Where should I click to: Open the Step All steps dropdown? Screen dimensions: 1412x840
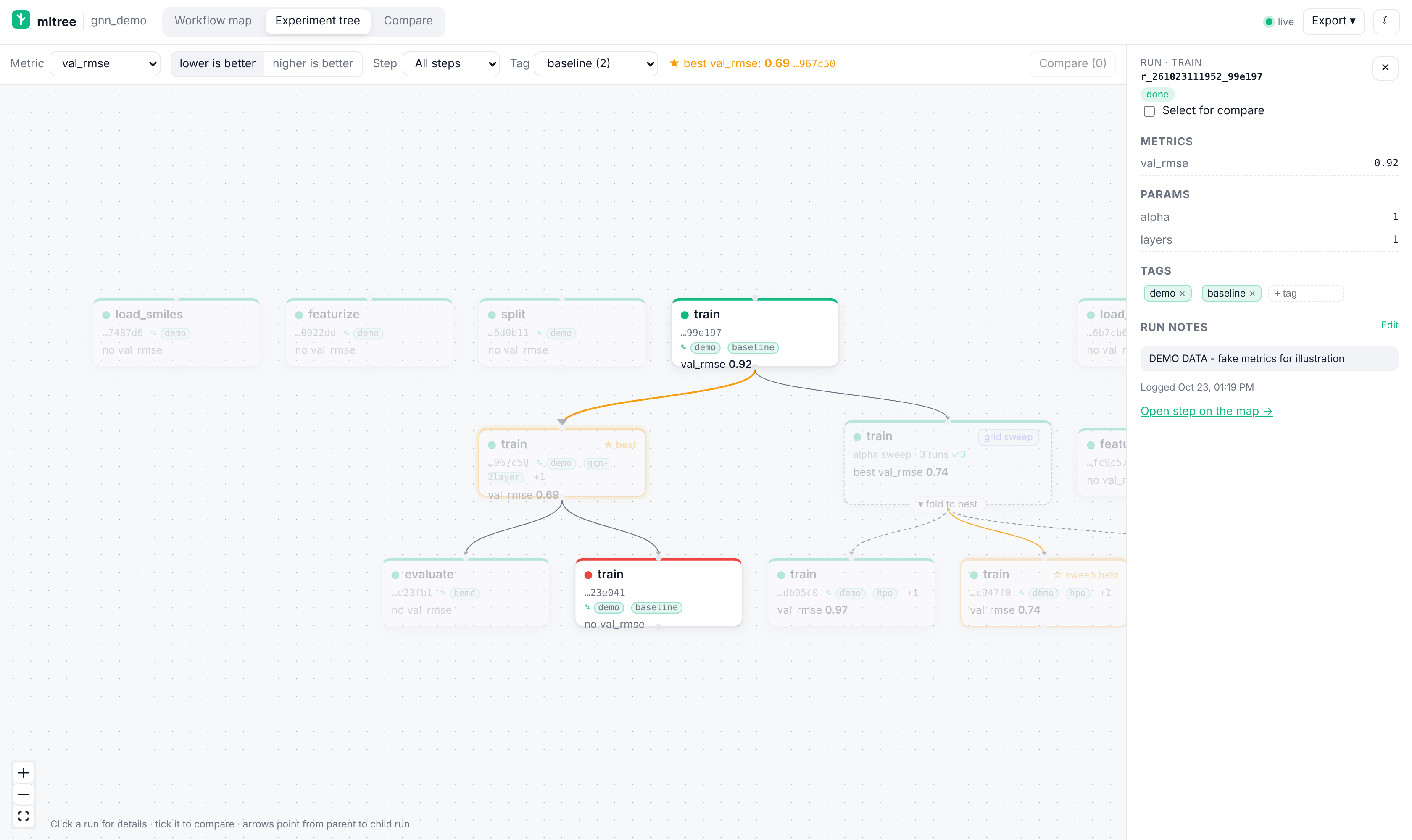point(451,63)
